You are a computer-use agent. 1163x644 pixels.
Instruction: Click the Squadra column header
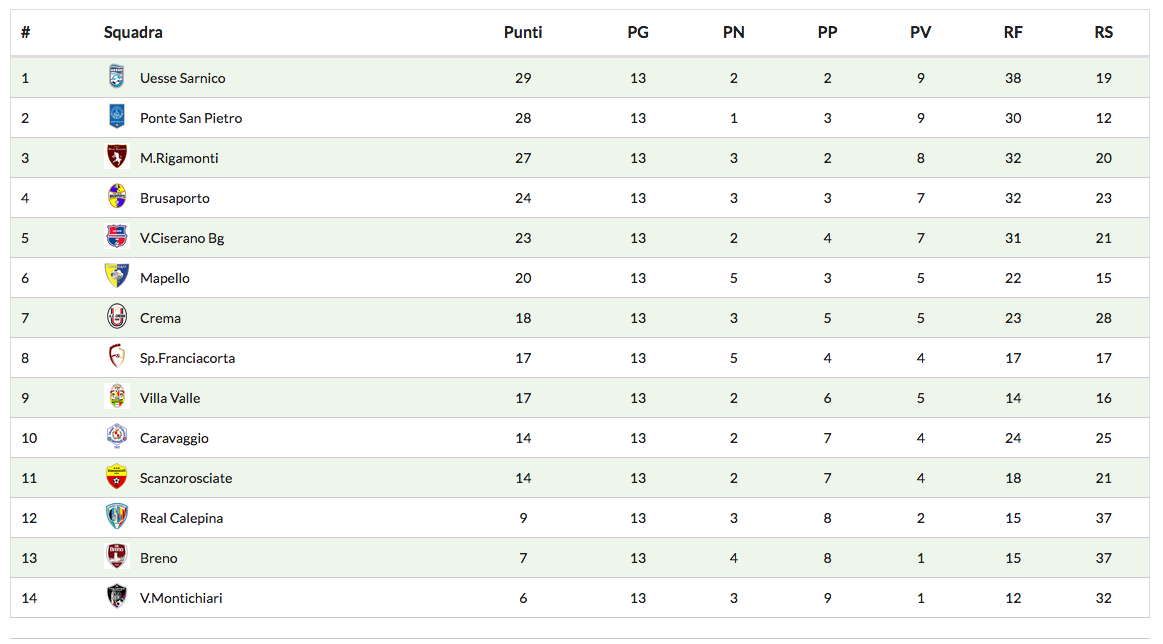[133, 32]
